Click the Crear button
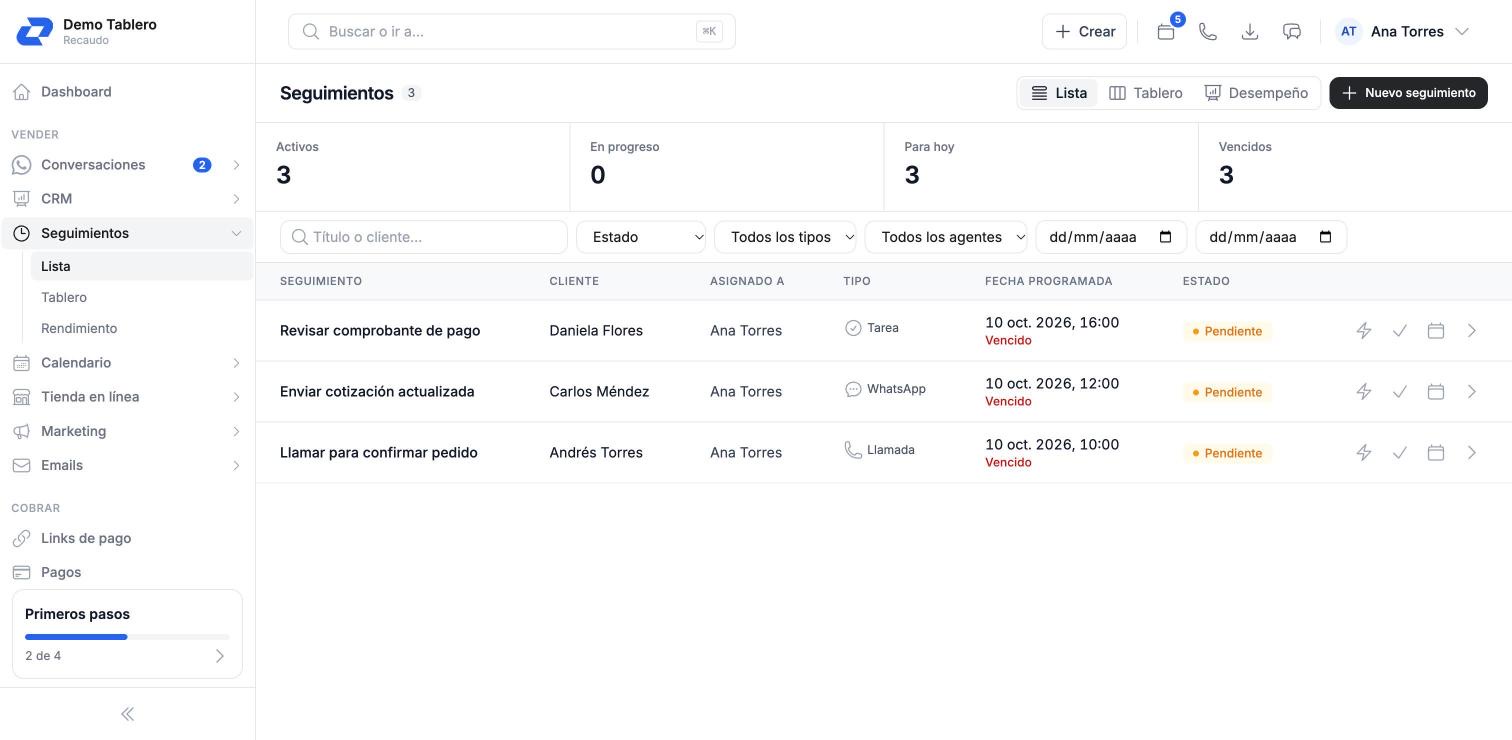This screenshot has height=740, width=1512. 1085,31
